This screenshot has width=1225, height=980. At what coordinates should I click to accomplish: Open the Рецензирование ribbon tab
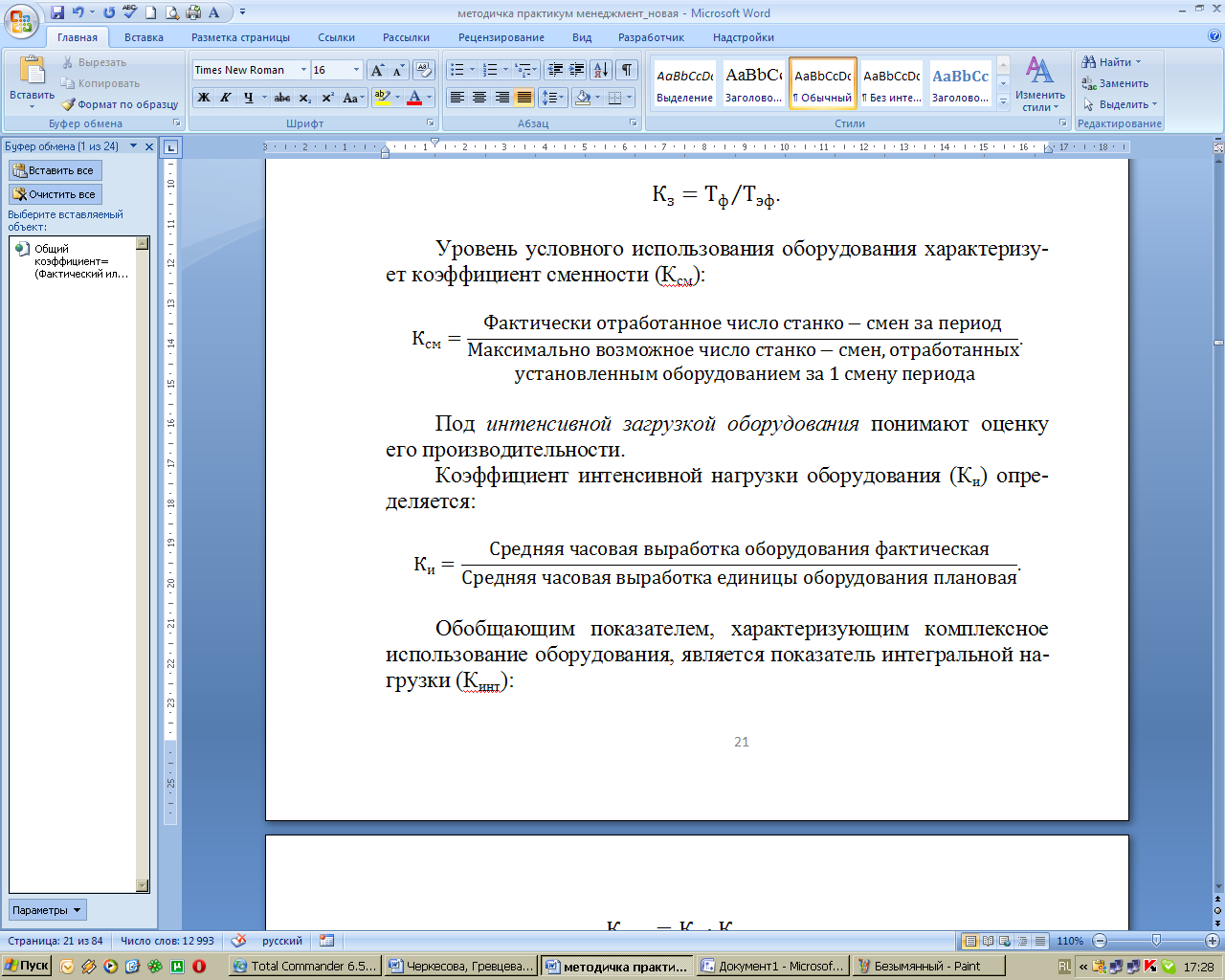click(x=501, y=37)
